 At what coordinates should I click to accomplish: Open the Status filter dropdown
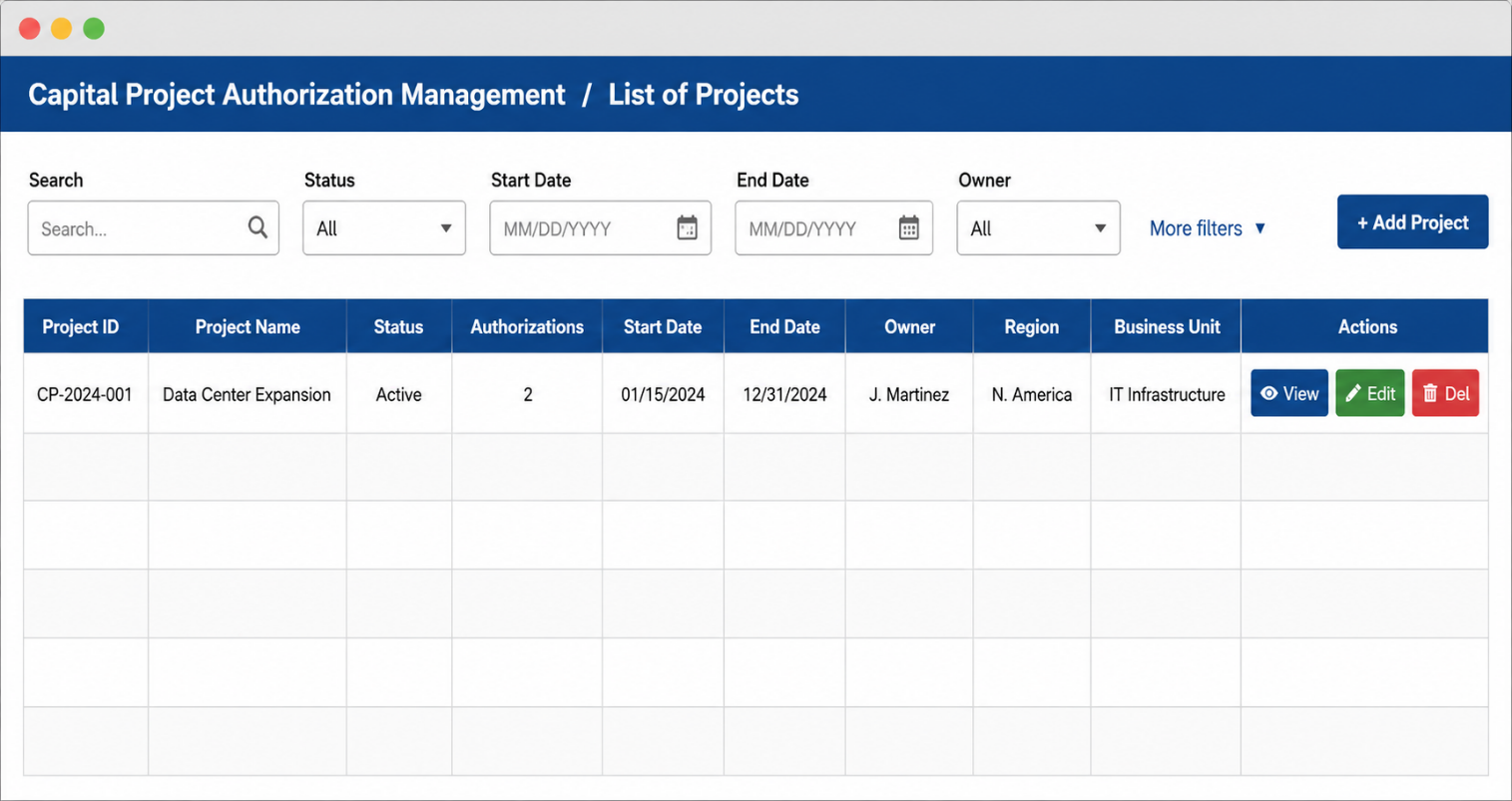point(384,227)
